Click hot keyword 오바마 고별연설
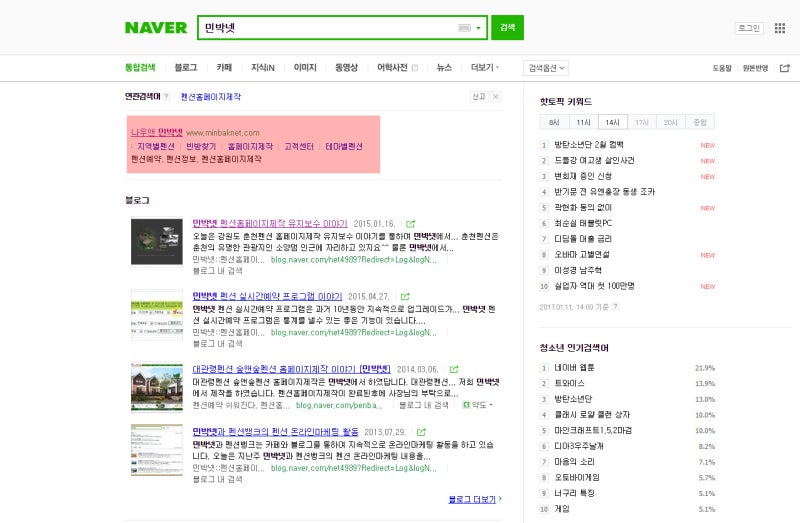The width and height of the screenshot is (800, 523). [582, 254]
